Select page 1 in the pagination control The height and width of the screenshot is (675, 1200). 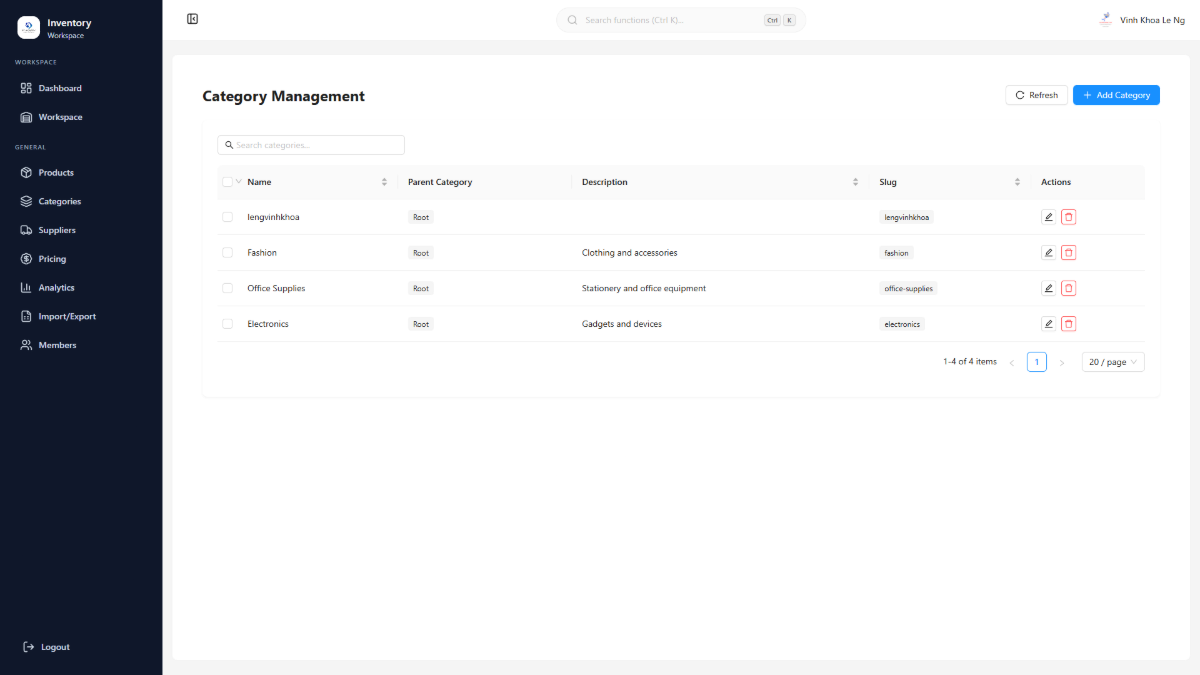1036,361
